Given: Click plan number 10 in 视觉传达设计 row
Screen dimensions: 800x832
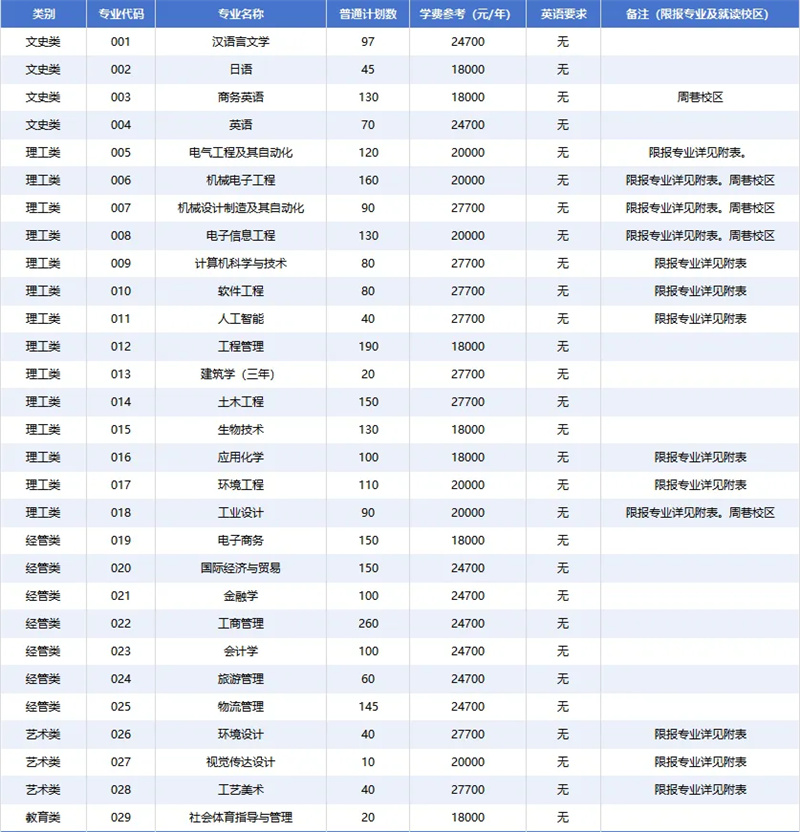Looking at the screenshot, I should click(x=368, y=762).
